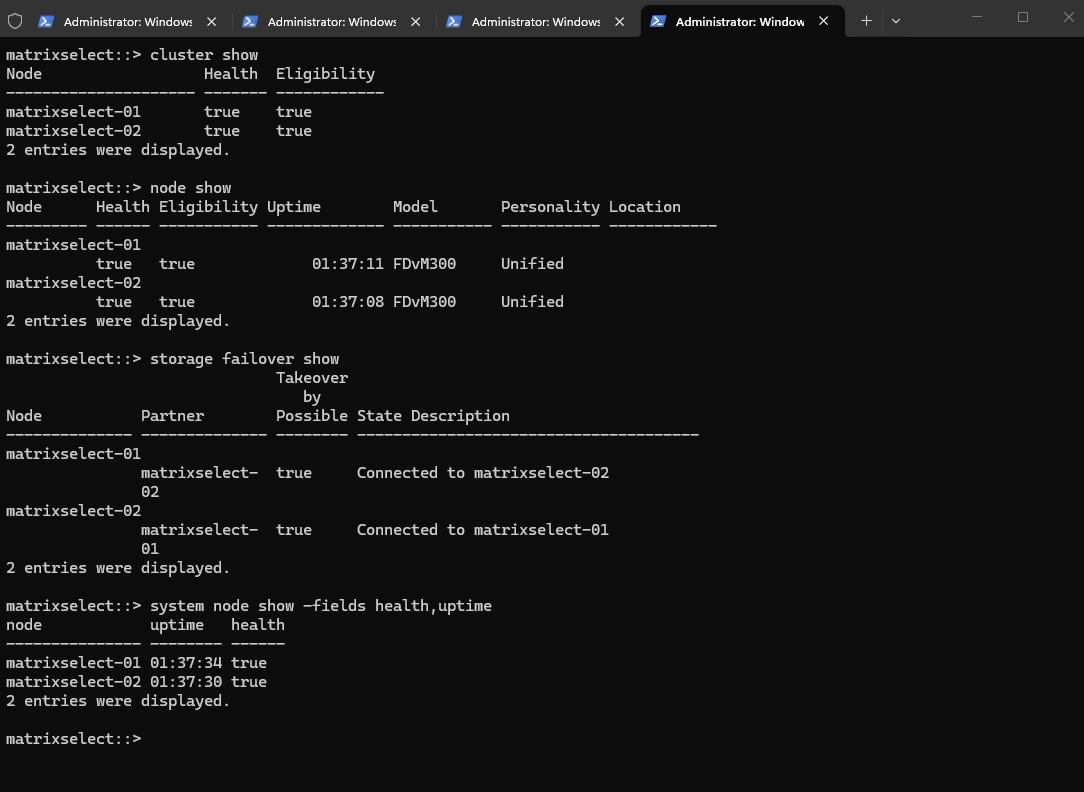Close the third Administrator terminal tab
Image resolution: width=1084 pixels, height=792 pixels.
pyautogui.click(x=619, y=21)
